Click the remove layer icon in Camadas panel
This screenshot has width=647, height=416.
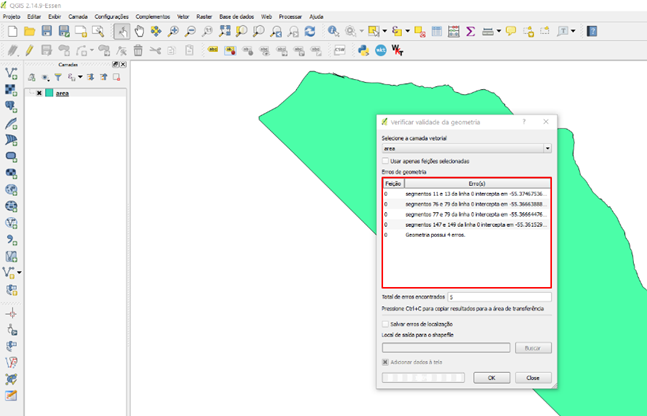(x=117, y=77)
